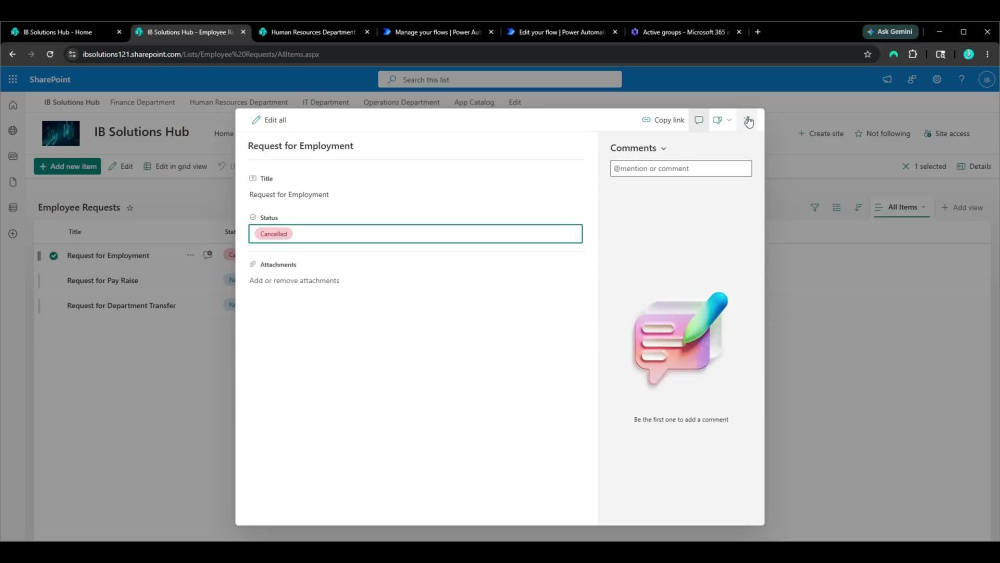
Task: Open Site access link
Action: 946,134
